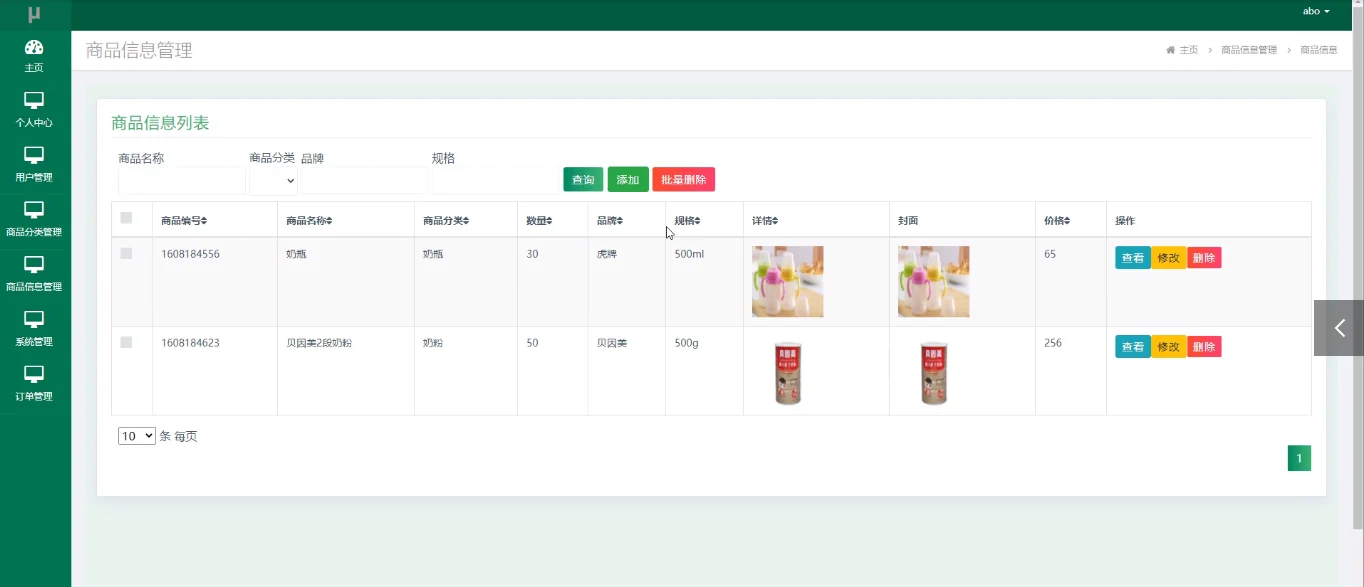Viewport: 1364px width, 587px height.
Task: Open the 贝因美 封面 thumbnail image
Action: point(934,371)
